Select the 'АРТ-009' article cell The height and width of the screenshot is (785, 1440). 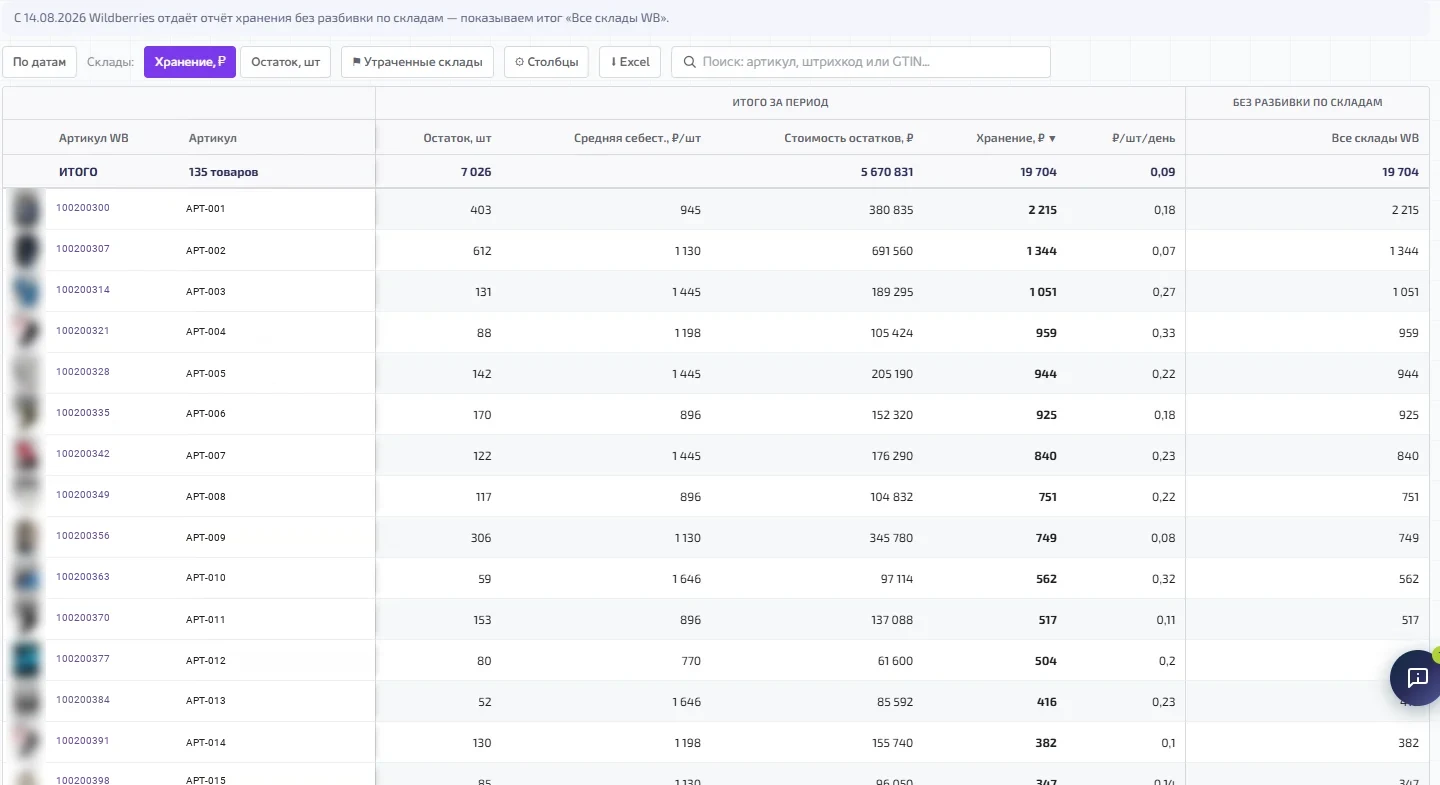tap(206, 538)
